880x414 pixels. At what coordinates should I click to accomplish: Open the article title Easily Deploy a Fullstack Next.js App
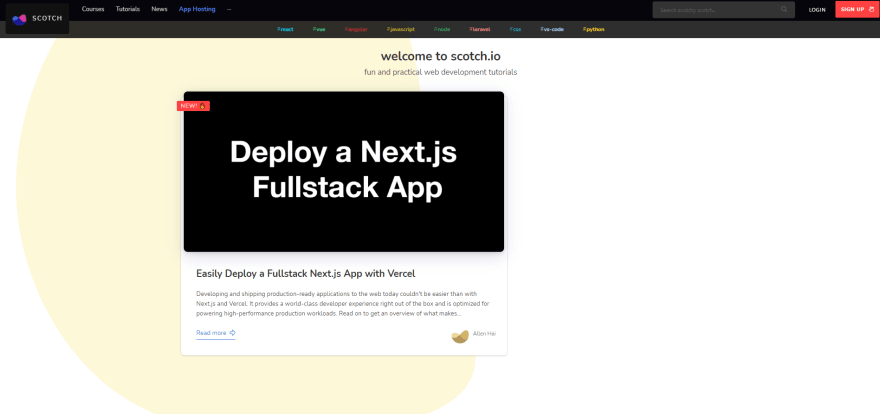pyautogui.click(x=305, y=274)
